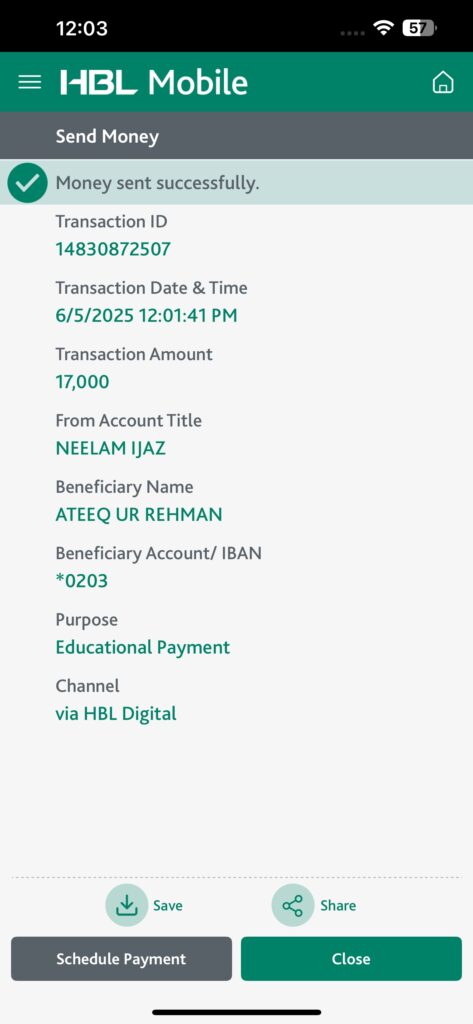473x1024 pixels.
Task: Tap the Wi-Fi status icon
Action: click(383, 28)
